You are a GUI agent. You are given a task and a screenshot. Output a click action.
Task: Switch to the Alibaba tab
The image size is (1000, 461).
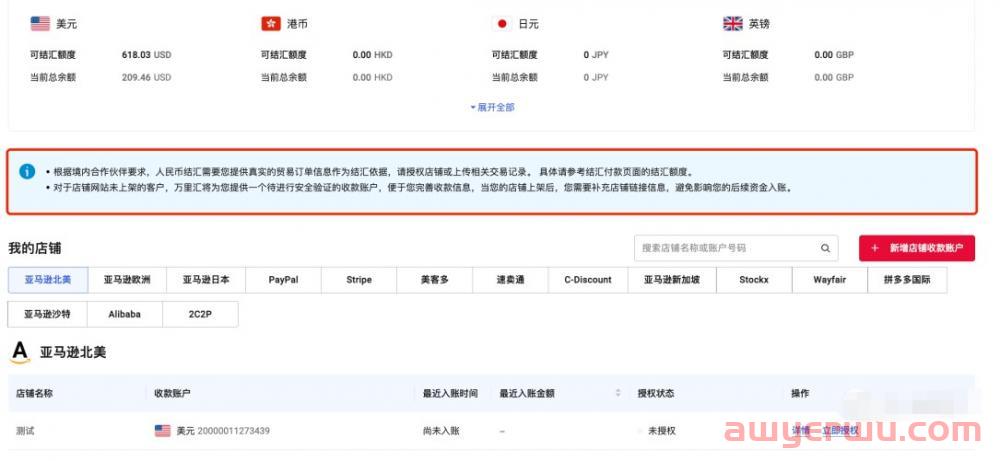click(125, 314)
